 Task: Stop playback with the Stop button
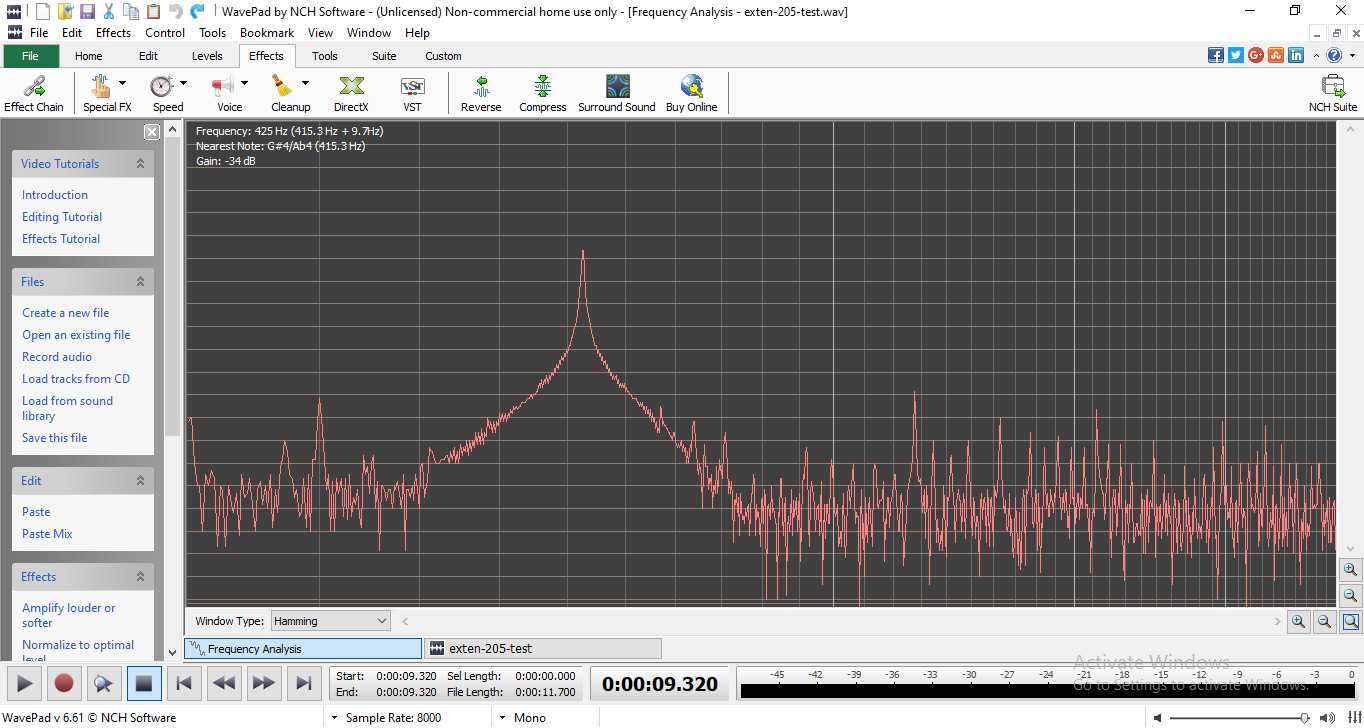[144, 684]
